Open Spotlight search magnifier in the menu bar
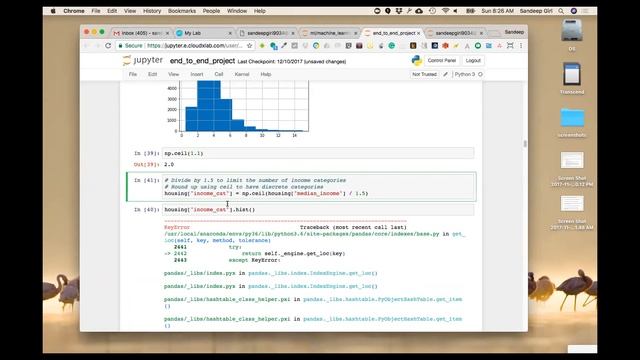640x360 pixels. point(561,11)
